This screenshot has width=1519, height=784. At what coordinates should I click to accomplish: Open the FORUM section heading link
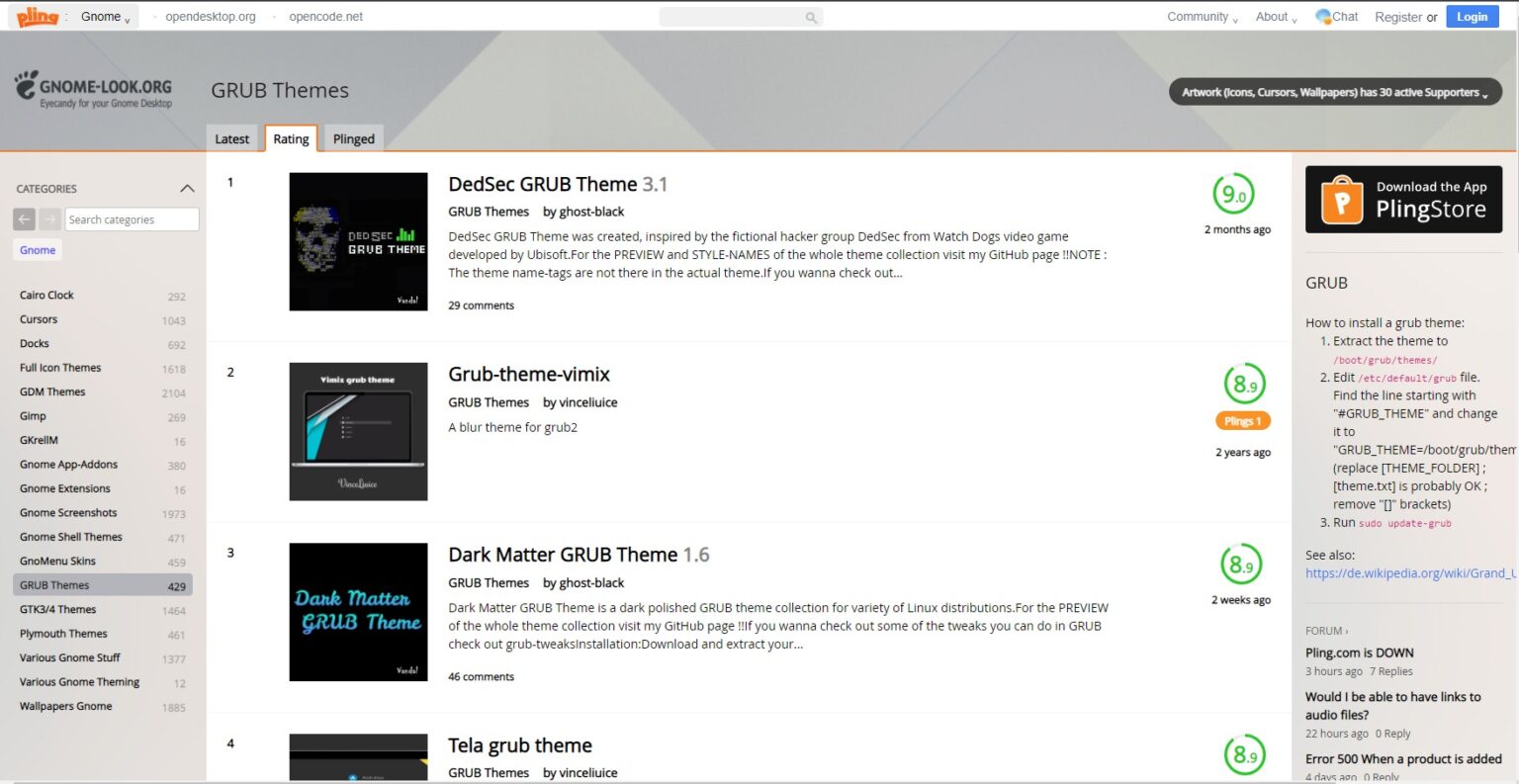1325,631
